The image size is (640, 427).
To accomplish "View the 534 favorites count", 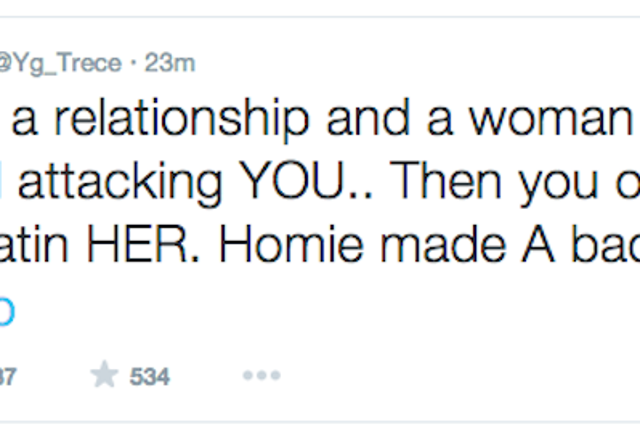I will point(149,376).
